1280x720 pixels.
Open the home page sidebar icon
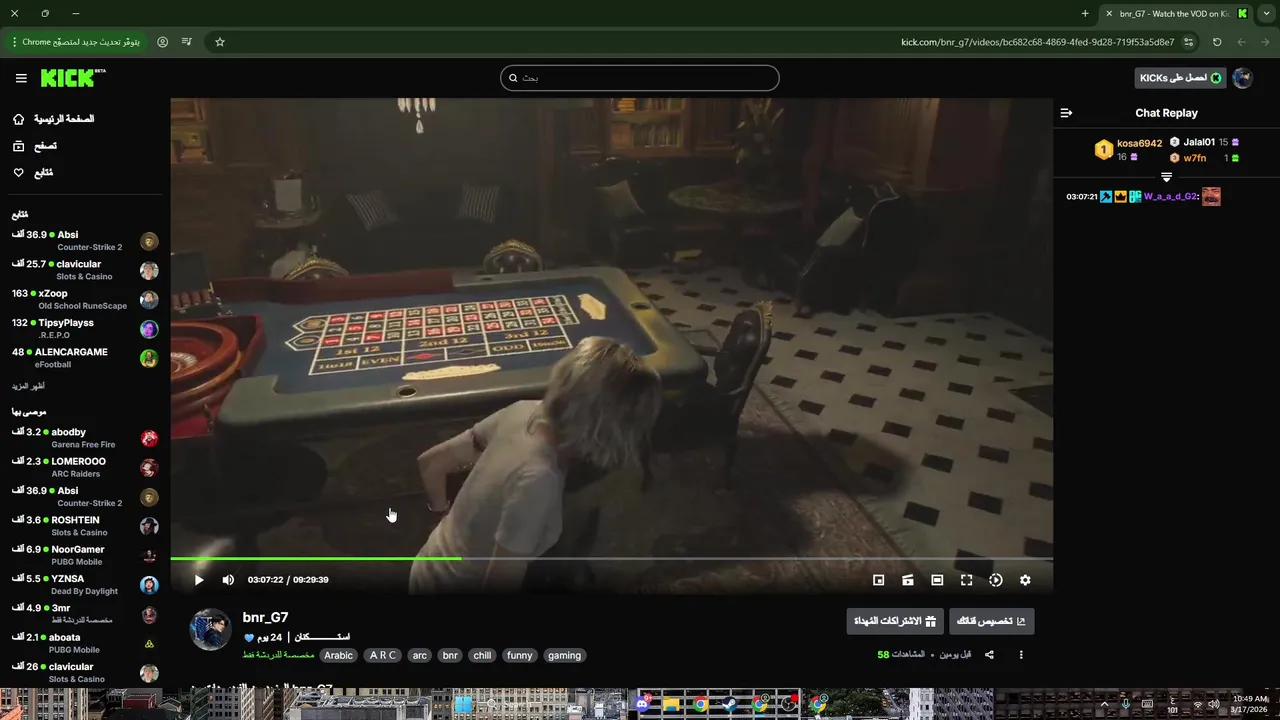point(18,119)
